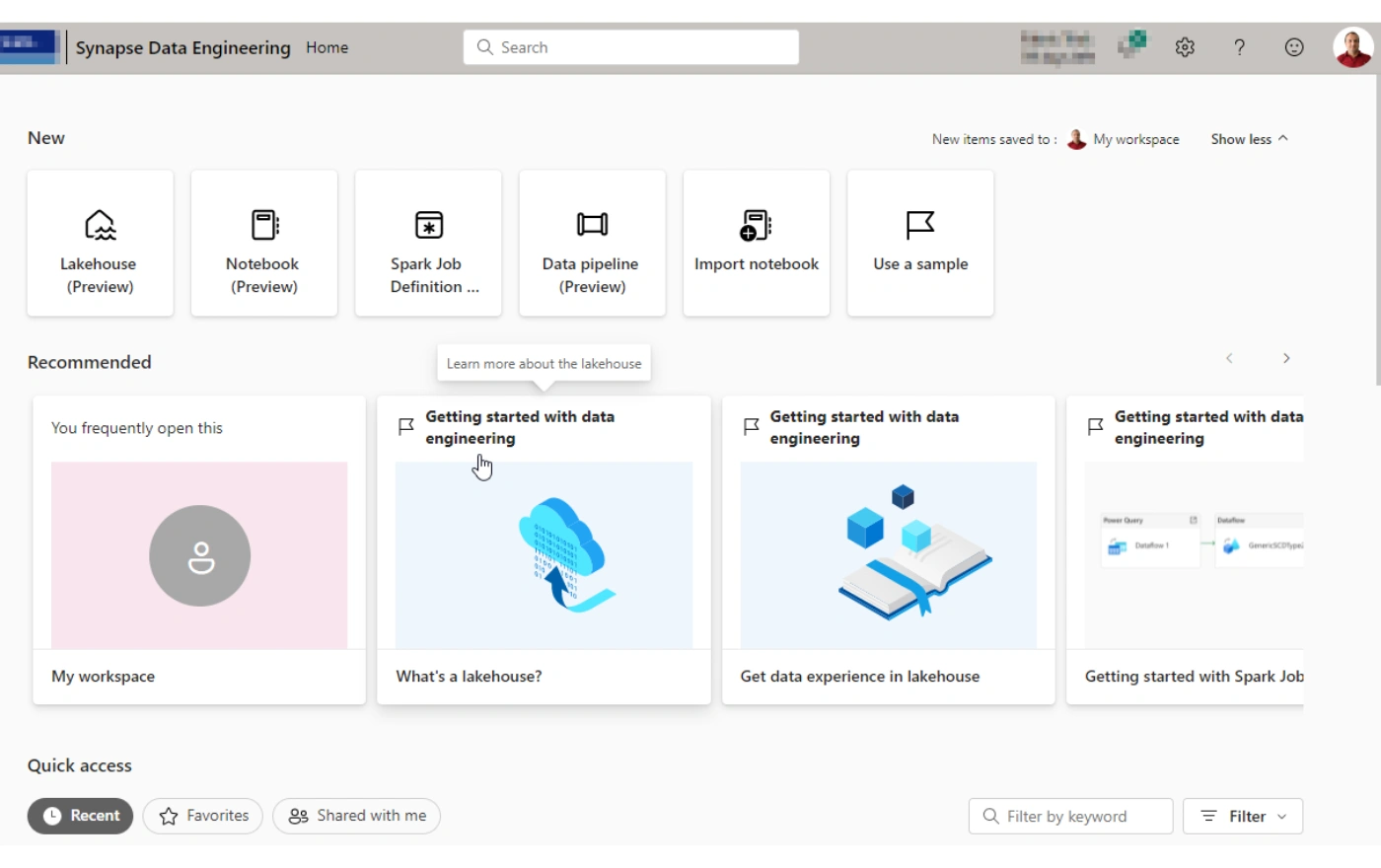Screen dimensions: 1381x868
Task: Create a Spark Job Definition
Action: [x=428, y=243]
